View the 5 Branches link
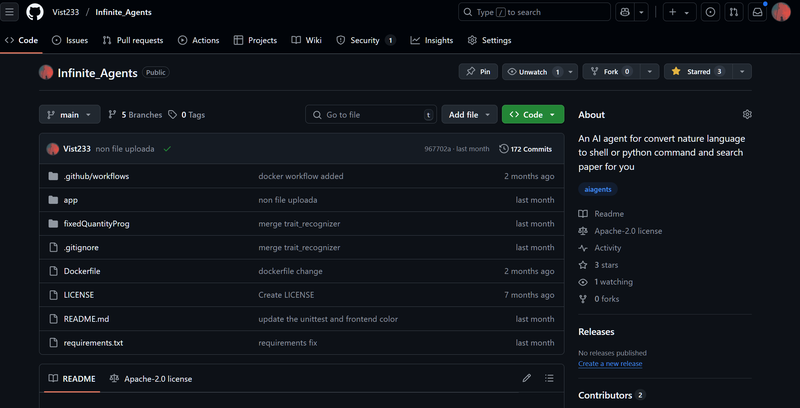Image resolution: width=800 pixels, height=408 pixels. [x=135, y=115]
